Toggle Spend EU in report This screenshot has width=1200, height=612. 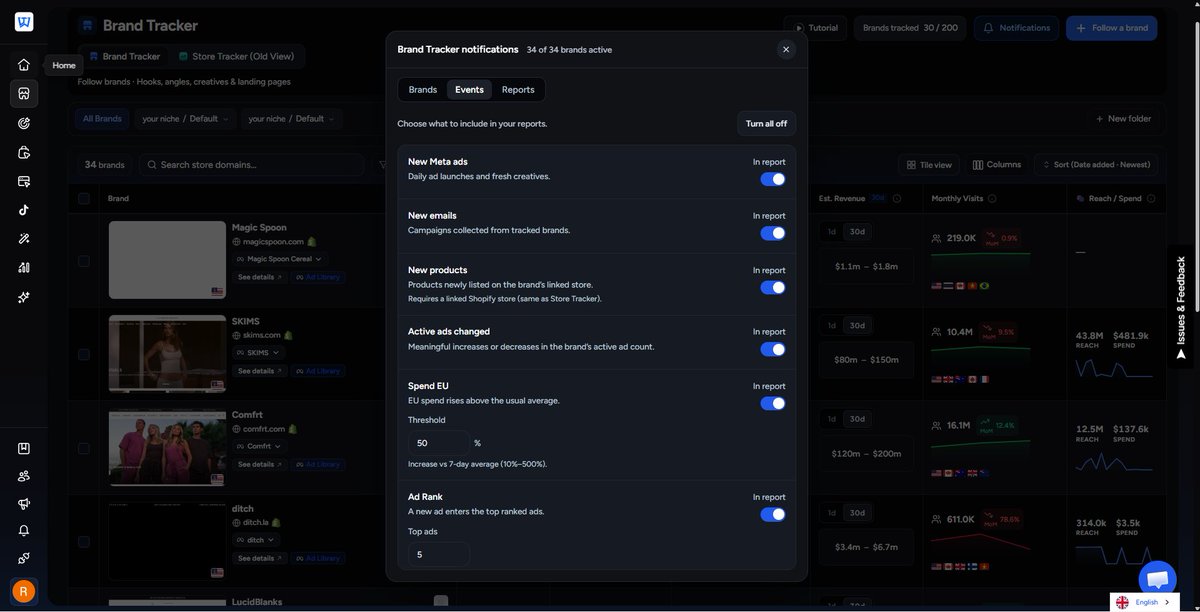[772, 403]
